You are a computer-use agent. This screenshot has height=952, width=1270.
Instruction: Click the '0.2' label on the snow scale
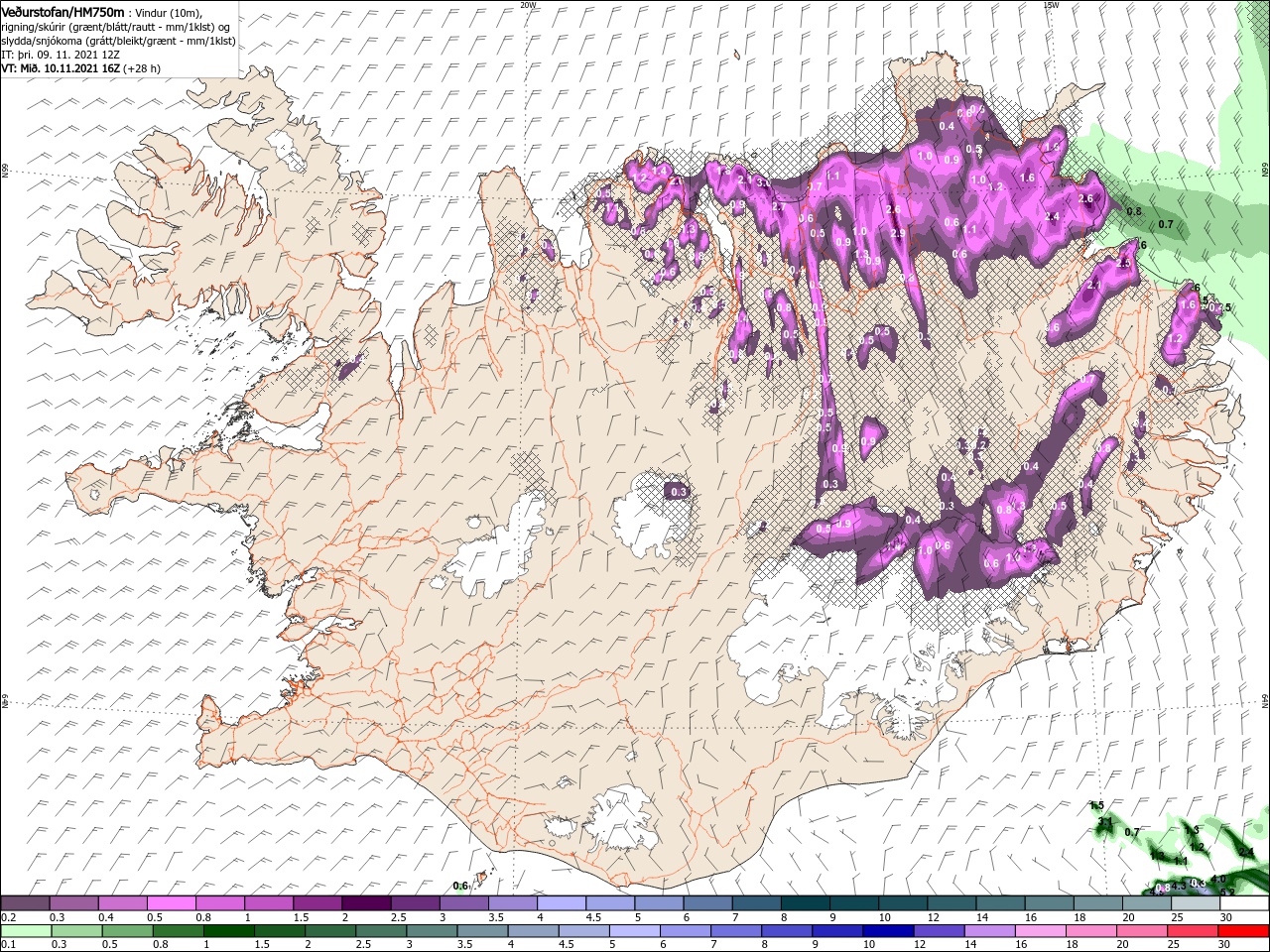8,917
